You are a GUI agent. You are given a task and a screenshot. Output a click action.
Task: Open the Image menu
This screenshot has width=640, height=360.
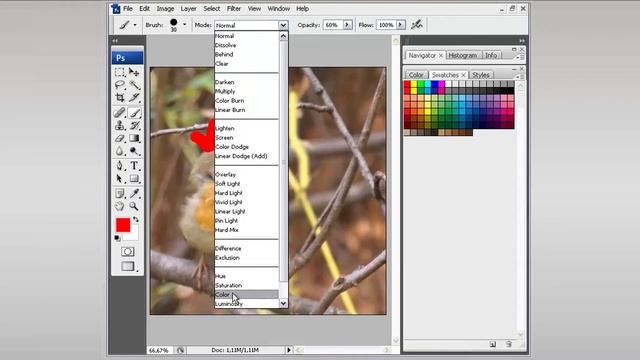point(165,9)
